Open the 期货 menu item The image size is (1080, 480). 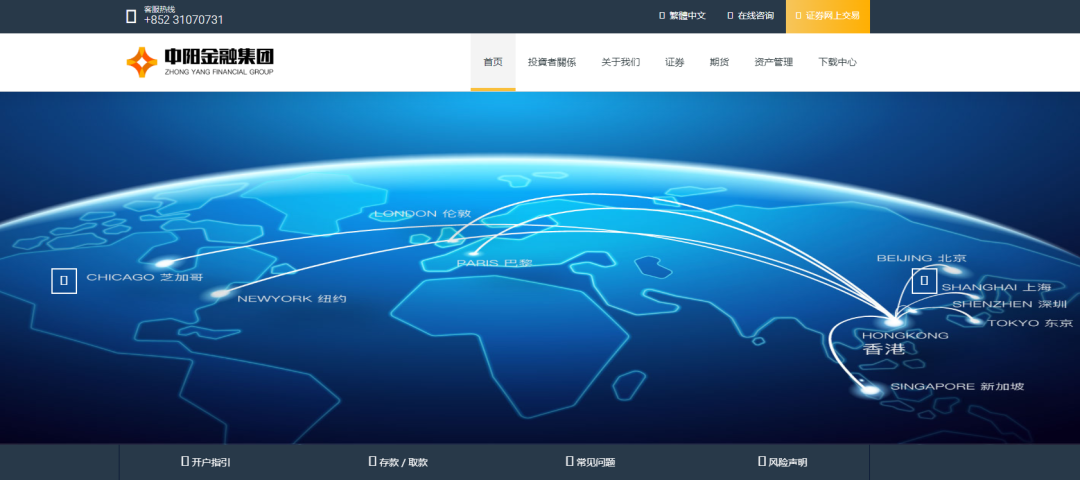point(720,62)
